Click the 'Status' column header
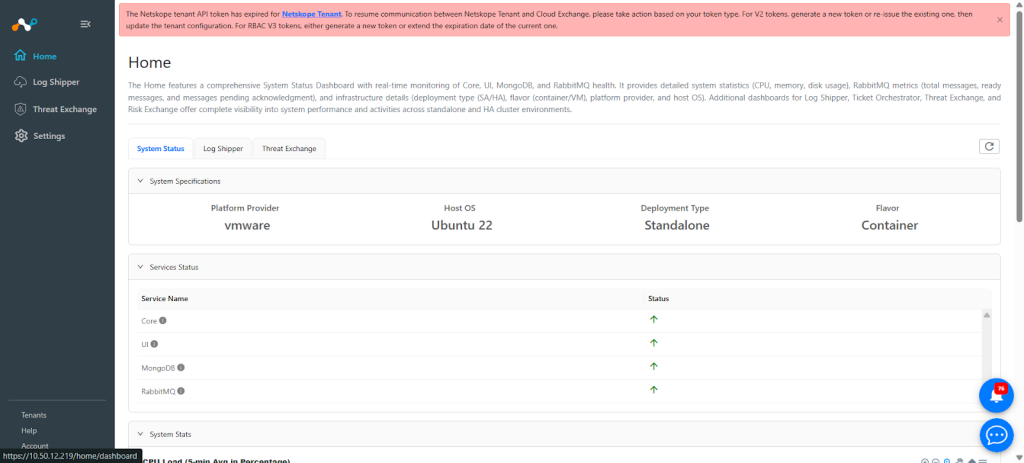 (x=658, y=298)
